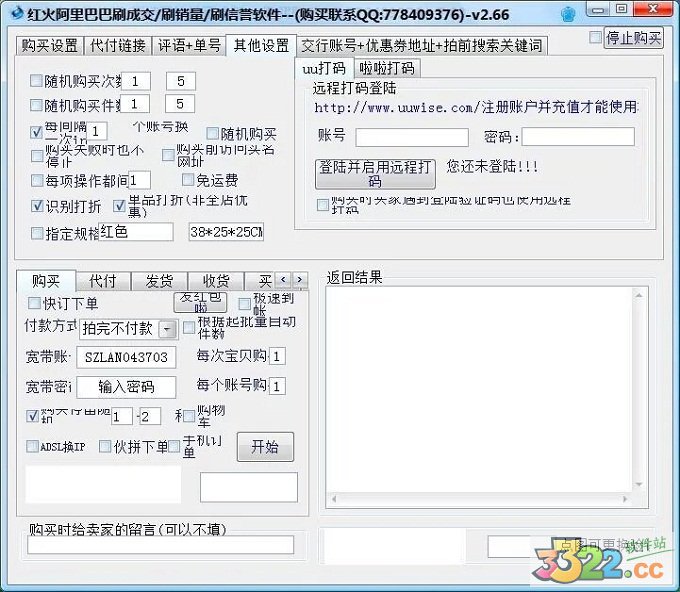
Task: Enable the 购物车 checkbox
Action: 190,416
